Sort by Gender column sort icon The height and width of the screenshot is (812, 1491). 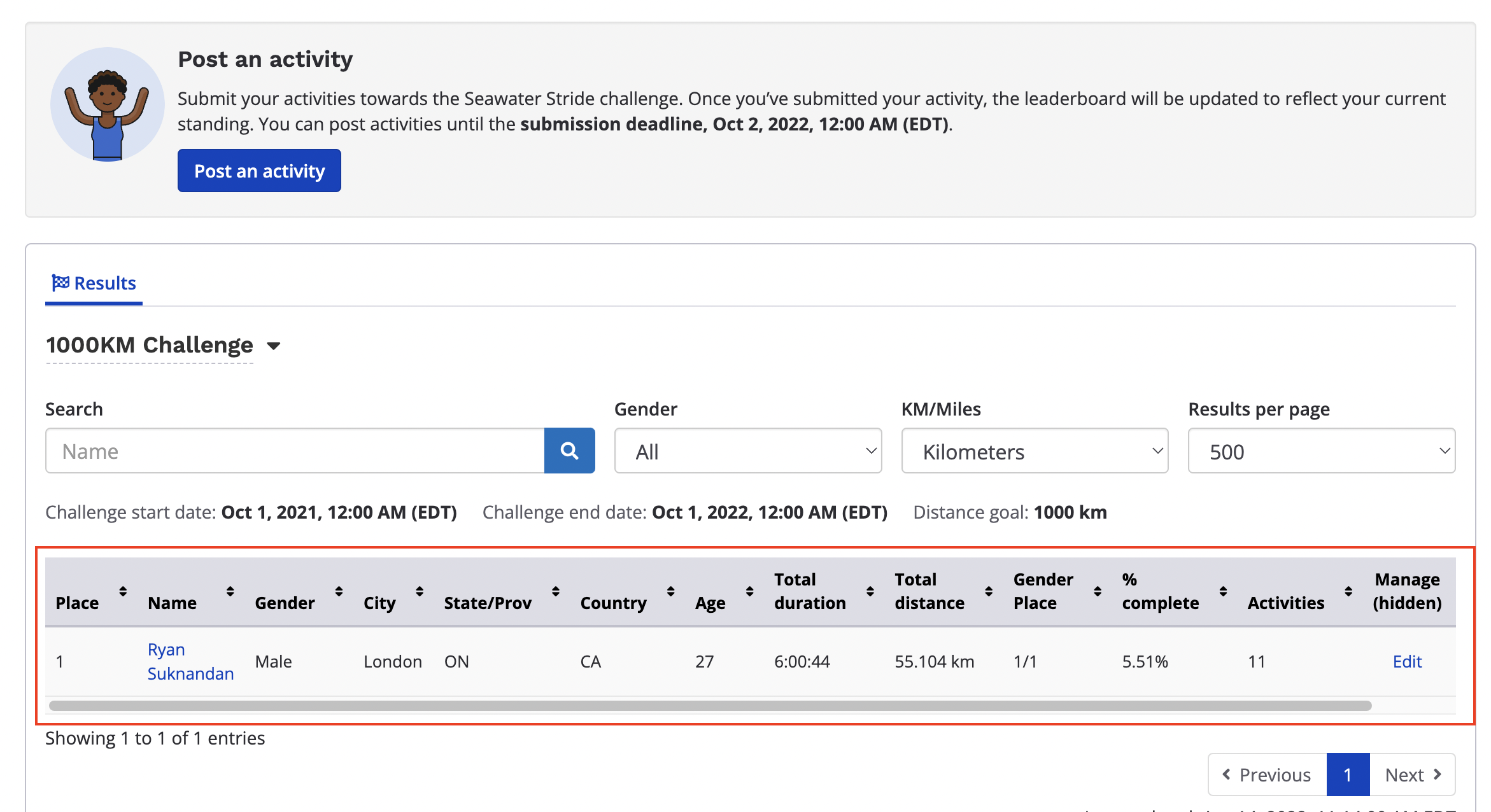point(339,592)
